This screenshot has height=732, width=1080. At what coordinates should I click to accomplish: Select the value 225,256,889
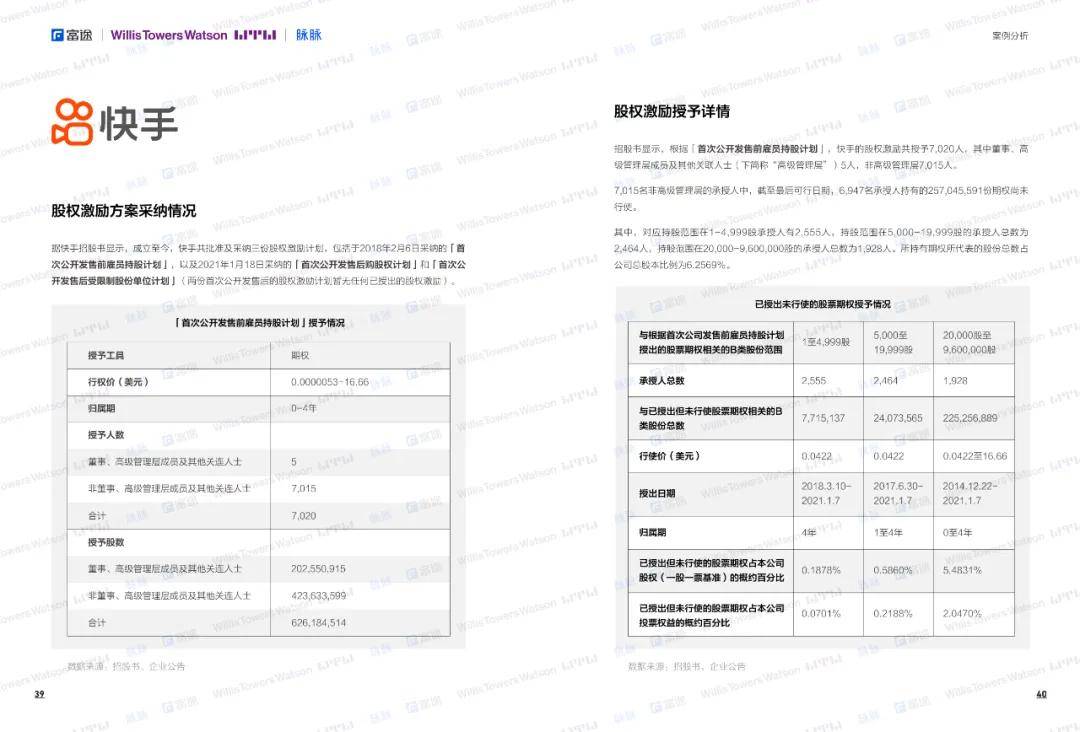pyautogui.click(x=970, y=418)
